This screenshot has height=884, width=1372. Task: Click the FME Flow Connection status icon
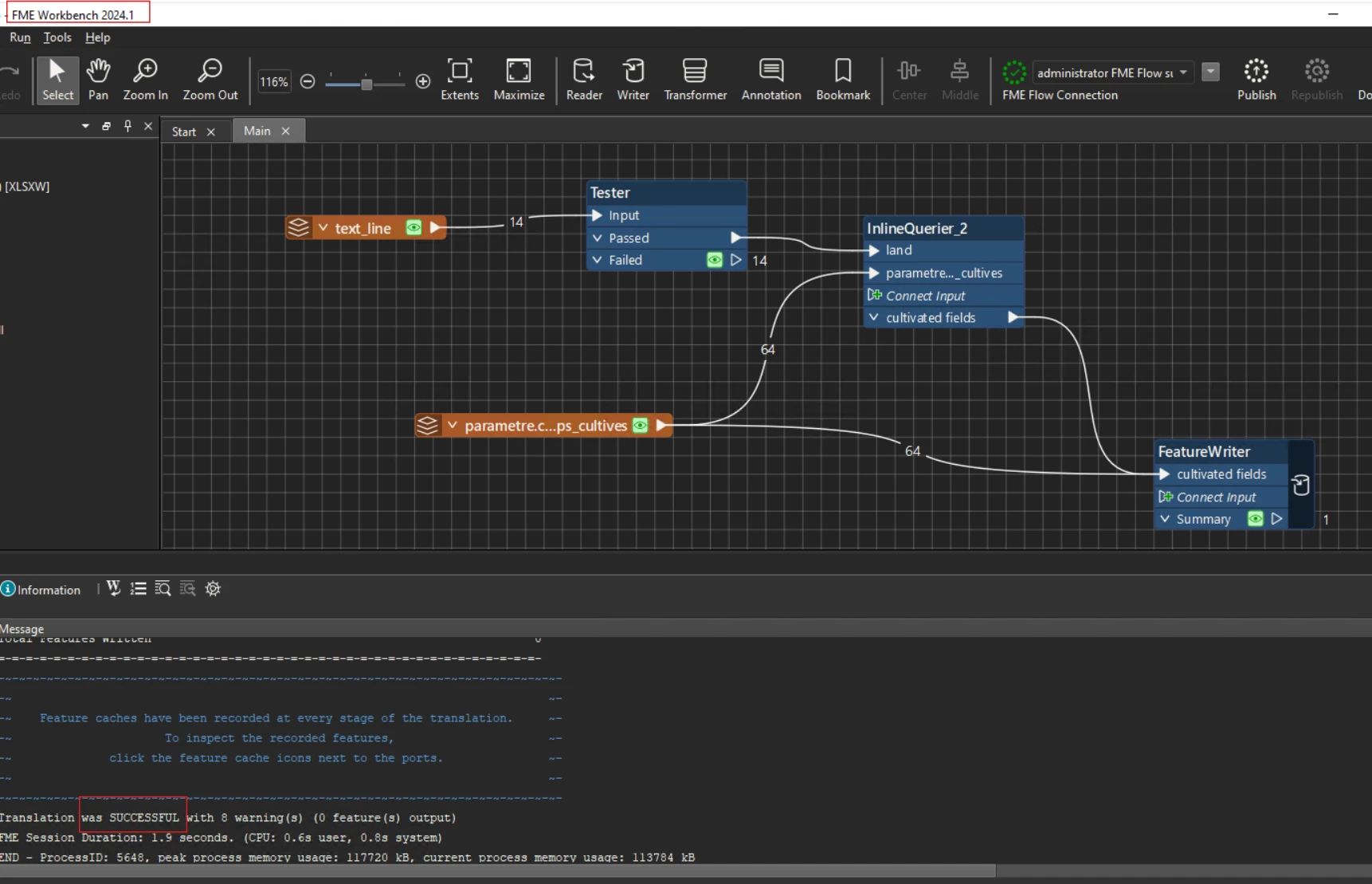click(1014, 73)
